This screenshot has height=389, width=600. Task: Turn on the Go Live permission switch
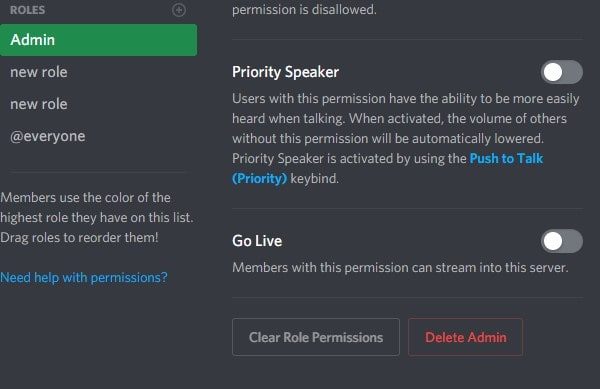click(561, 241)
